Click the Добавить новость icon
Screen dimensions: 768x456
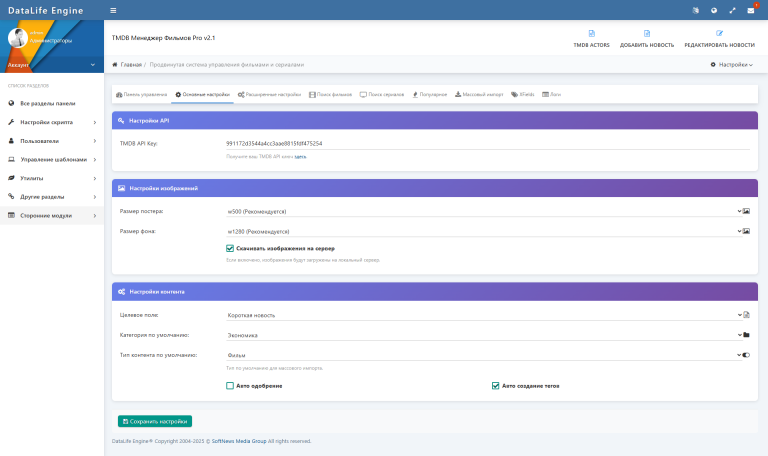[646, 34]
